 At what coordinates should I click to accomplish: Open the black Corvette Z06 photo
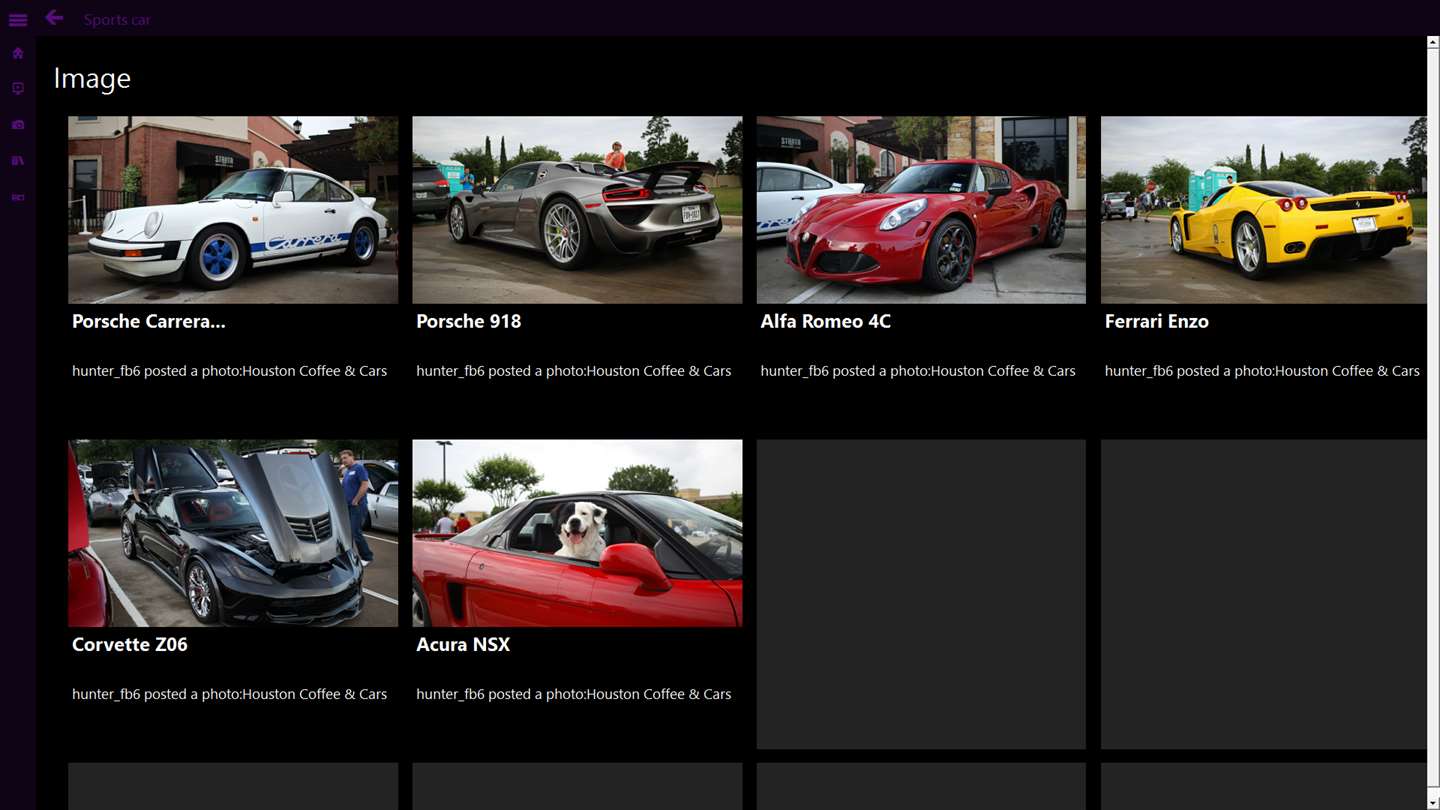[x=233, y=533]
